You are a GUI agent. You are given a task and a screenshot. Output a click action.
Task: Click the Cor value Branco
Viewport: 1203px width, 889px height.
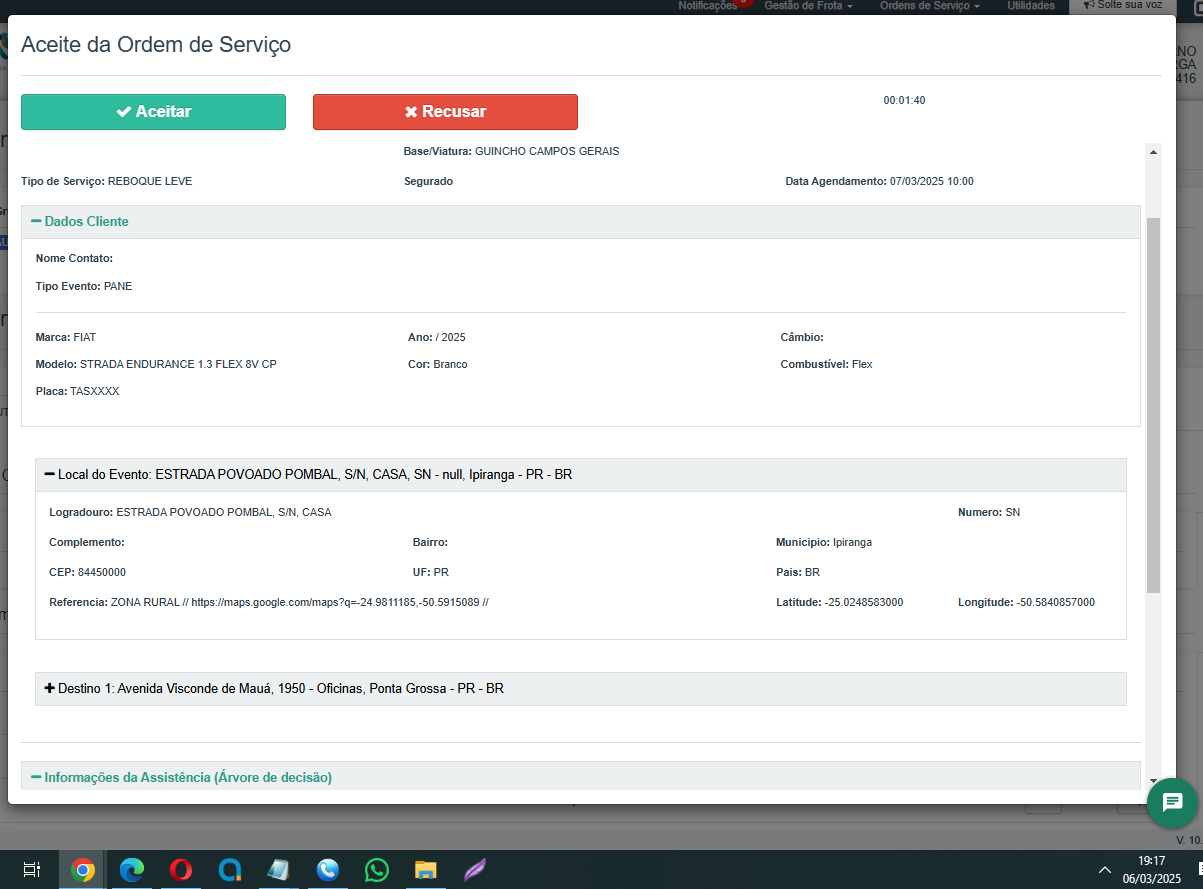tap(450, 365)
